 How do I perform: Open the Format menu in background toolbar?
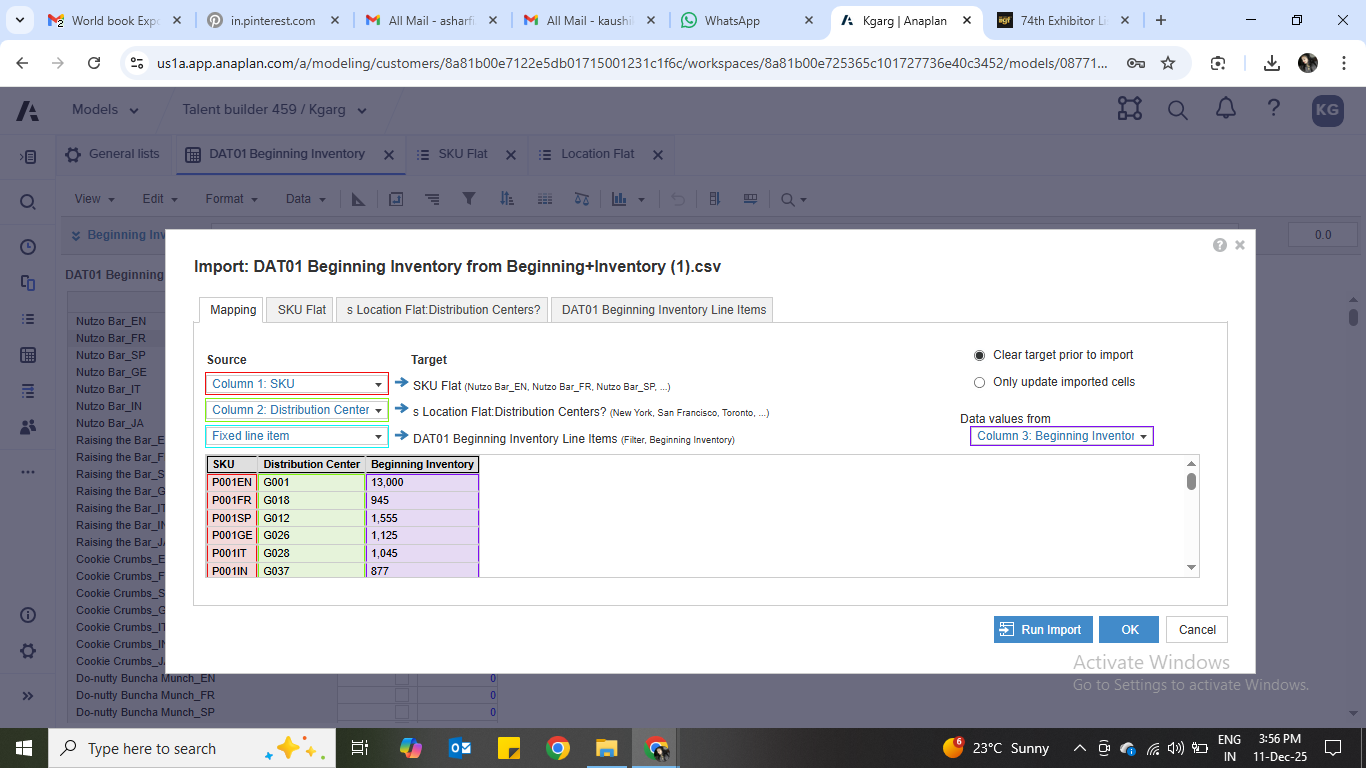pyautogui.click(x=231, y=199)
